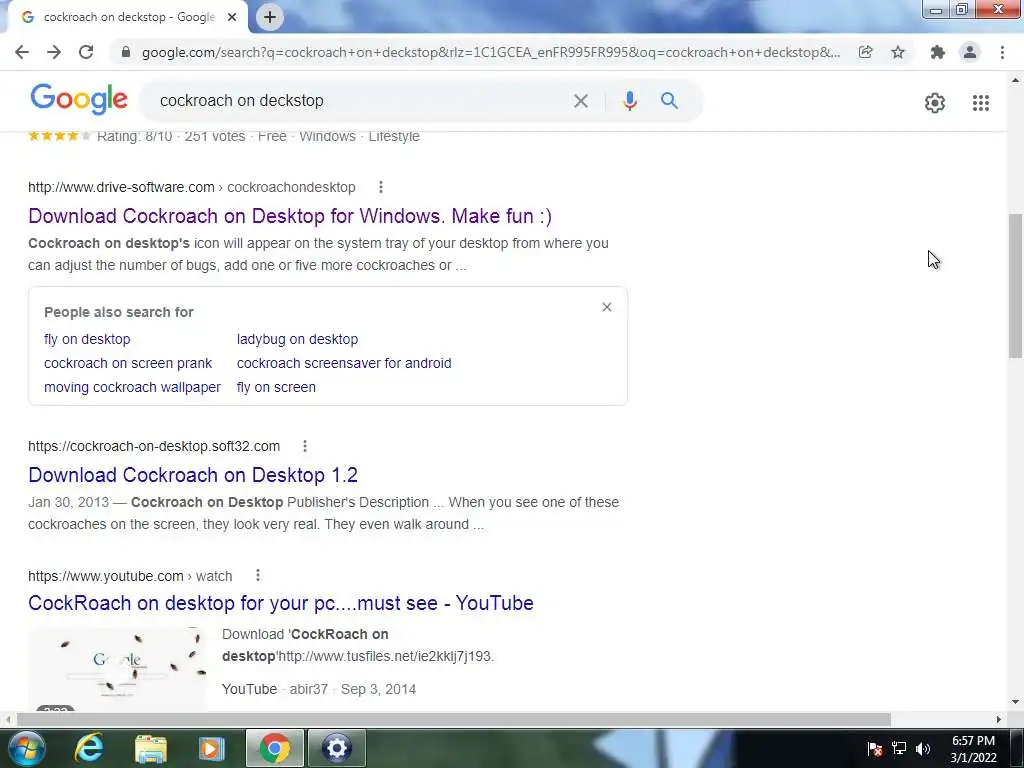The width and height of the screenshot is (1024, 768).
Task: View site info via padlock icon
Action: (126, 52)
